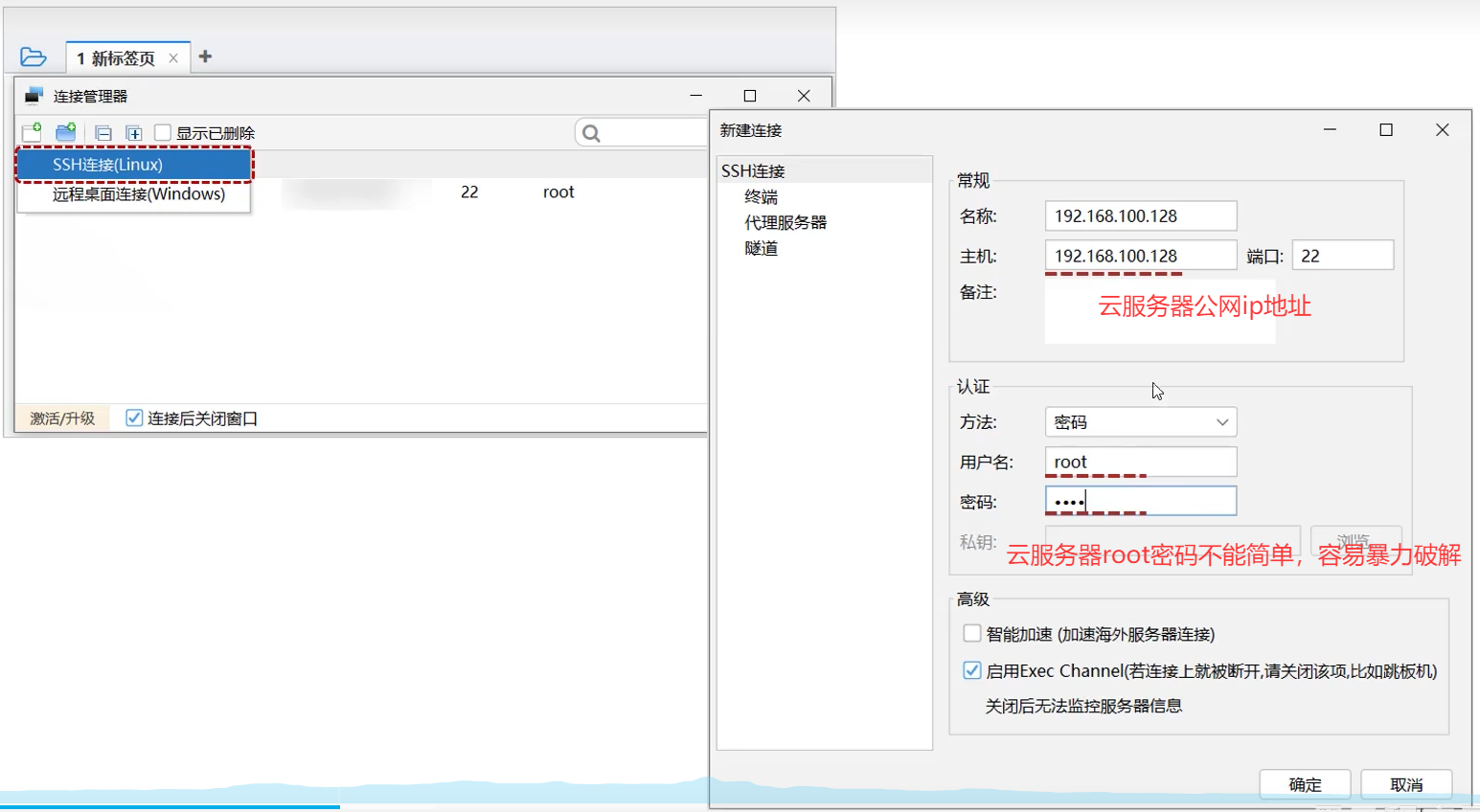Uncheck 连接后关闭窗口 option
1480x812 pixels.
tap(134, 418)
